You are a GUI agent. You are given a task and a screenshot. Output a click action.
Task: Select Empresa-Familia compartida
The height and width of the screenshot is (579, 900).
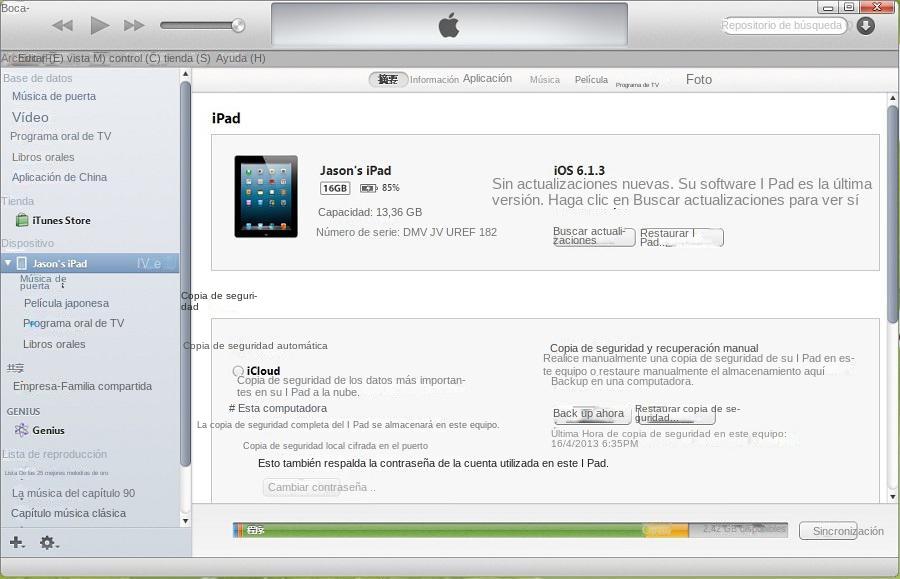pos(82,386)
